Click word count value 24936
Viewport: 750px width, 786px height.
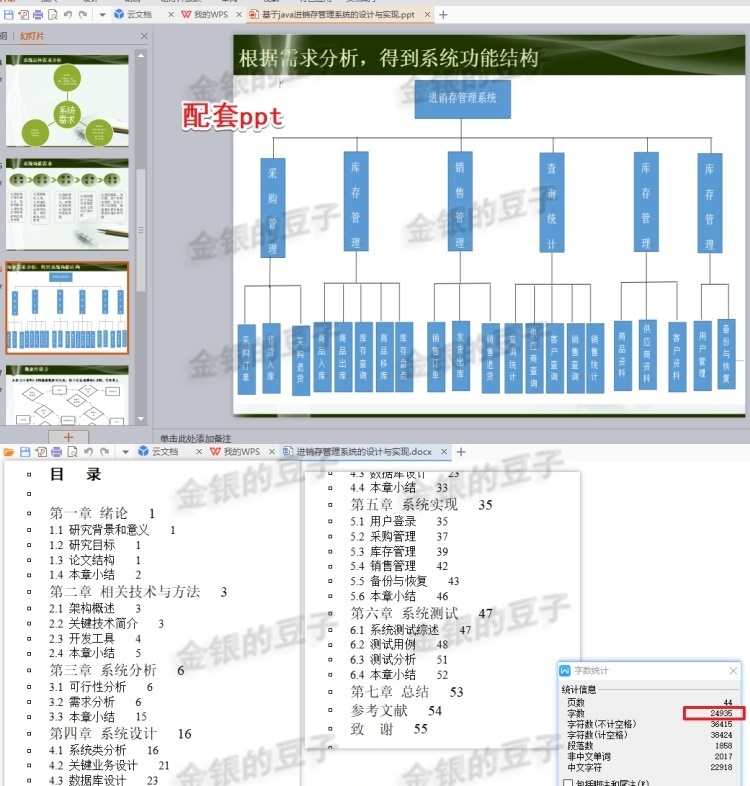point(721,713)
